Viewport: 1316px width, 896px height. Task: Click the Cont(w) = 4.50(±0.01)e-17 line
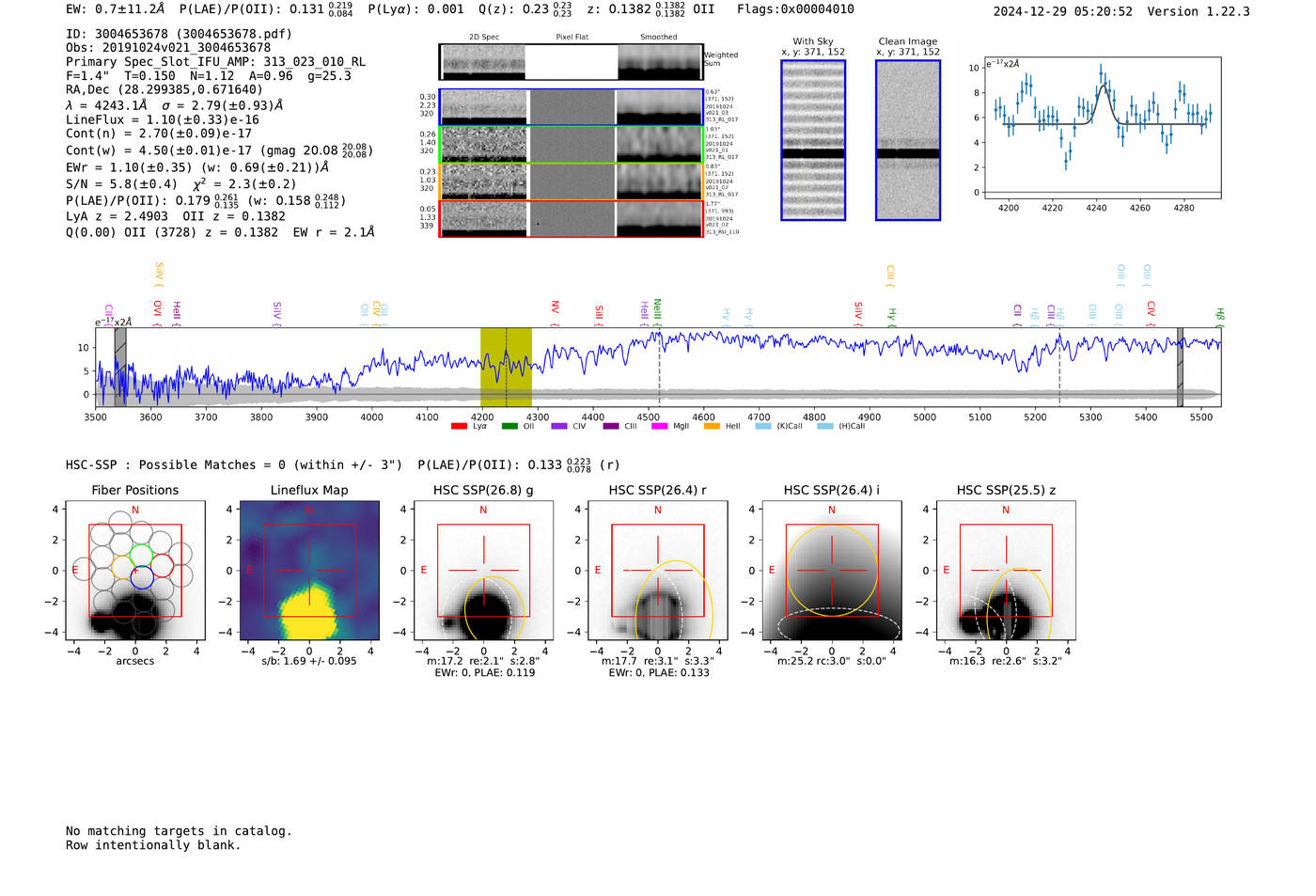[219, 149]
